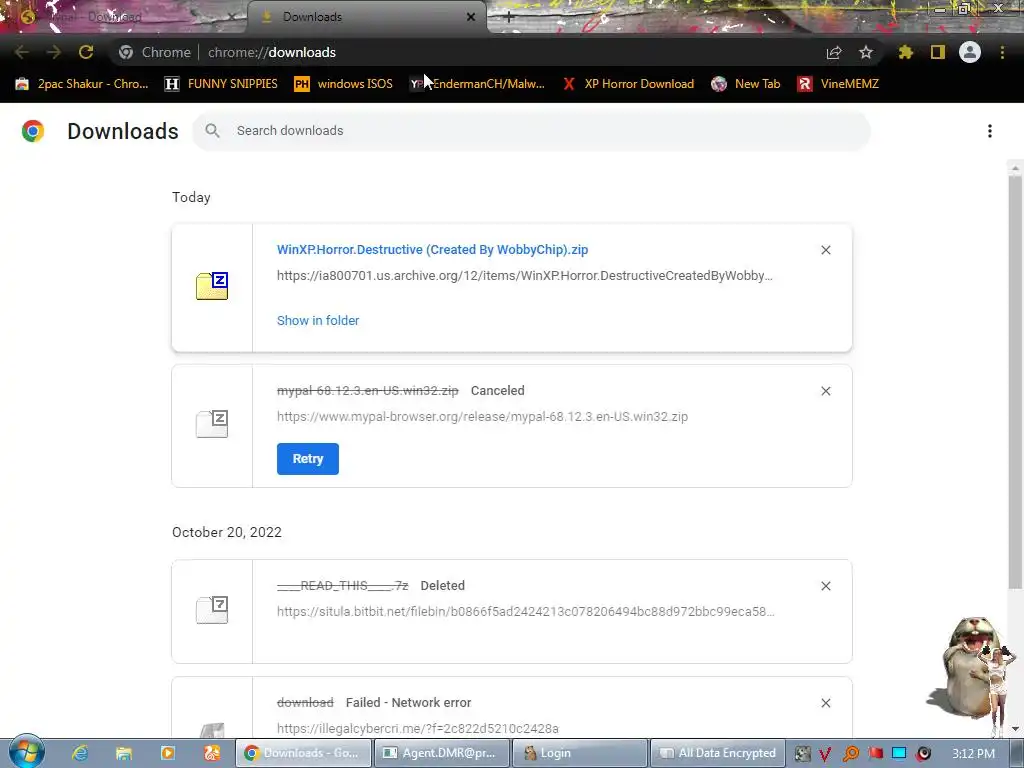Open a new tab with the plus button
Image resolution: width=1024 pixels, height=768 pixels.
pos(509,18)
